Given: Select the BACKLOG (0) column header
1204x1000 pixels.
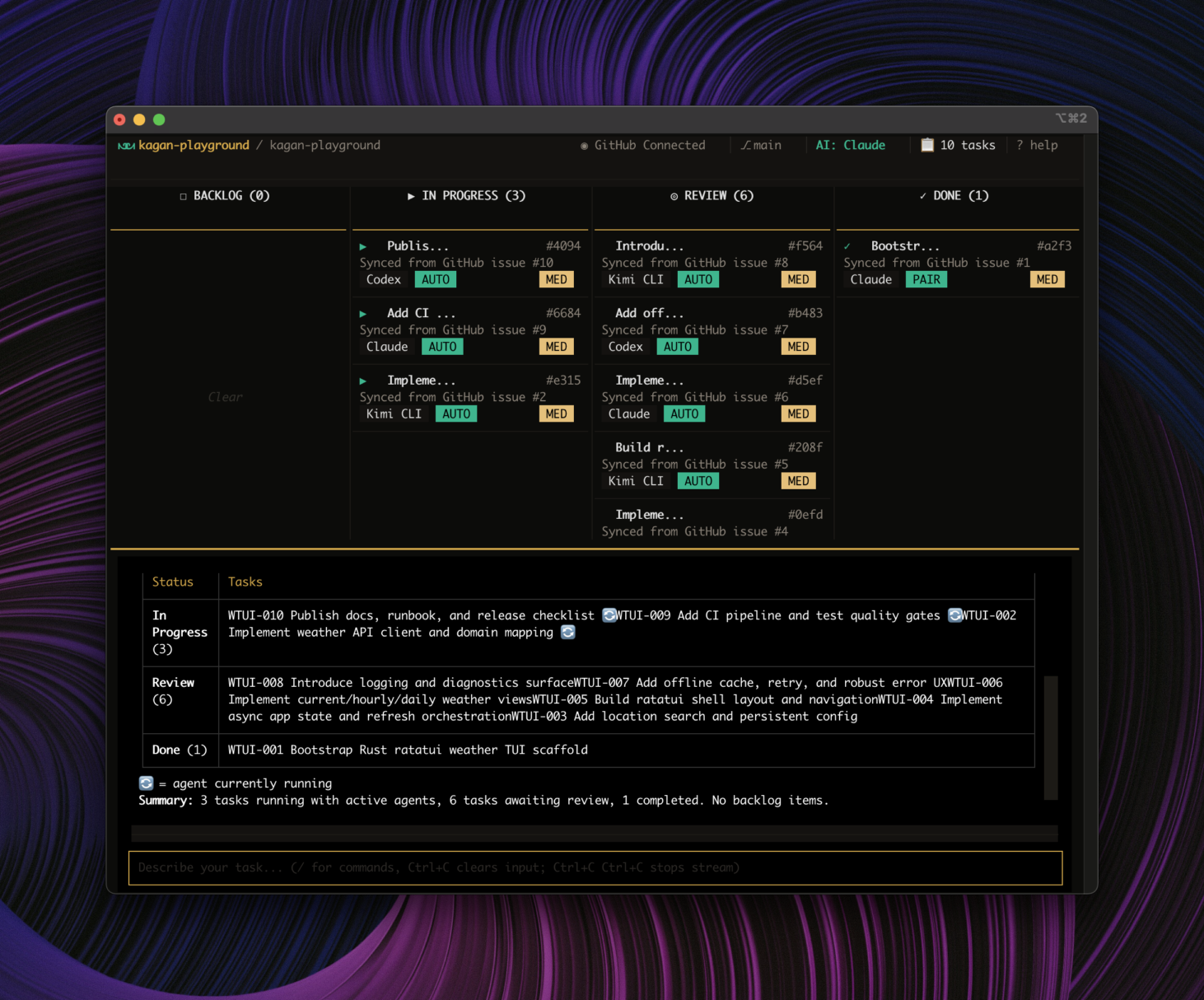Looking at the screenshot, I should click(225, 196).
